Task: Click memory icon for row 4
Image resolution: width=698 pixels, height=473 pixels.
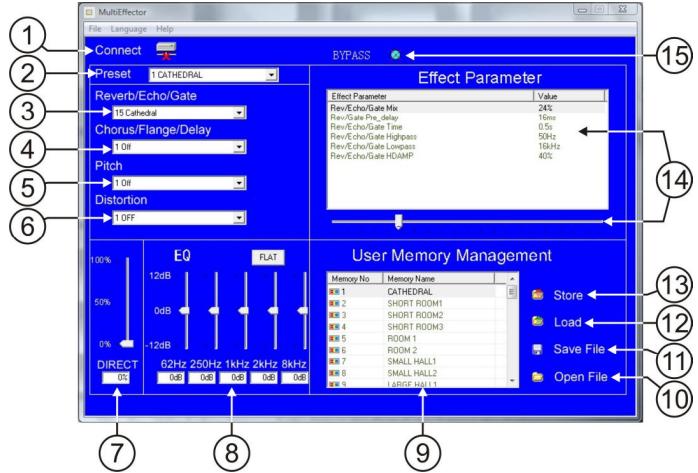Action: (334, 327)
